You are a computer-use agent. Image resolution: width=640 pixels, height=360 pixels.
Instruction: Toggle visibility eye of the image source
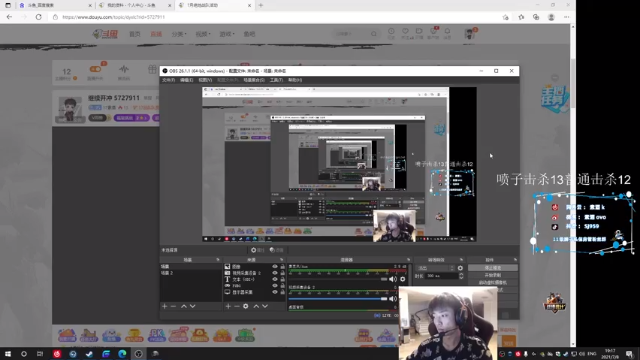pos(275,267)
